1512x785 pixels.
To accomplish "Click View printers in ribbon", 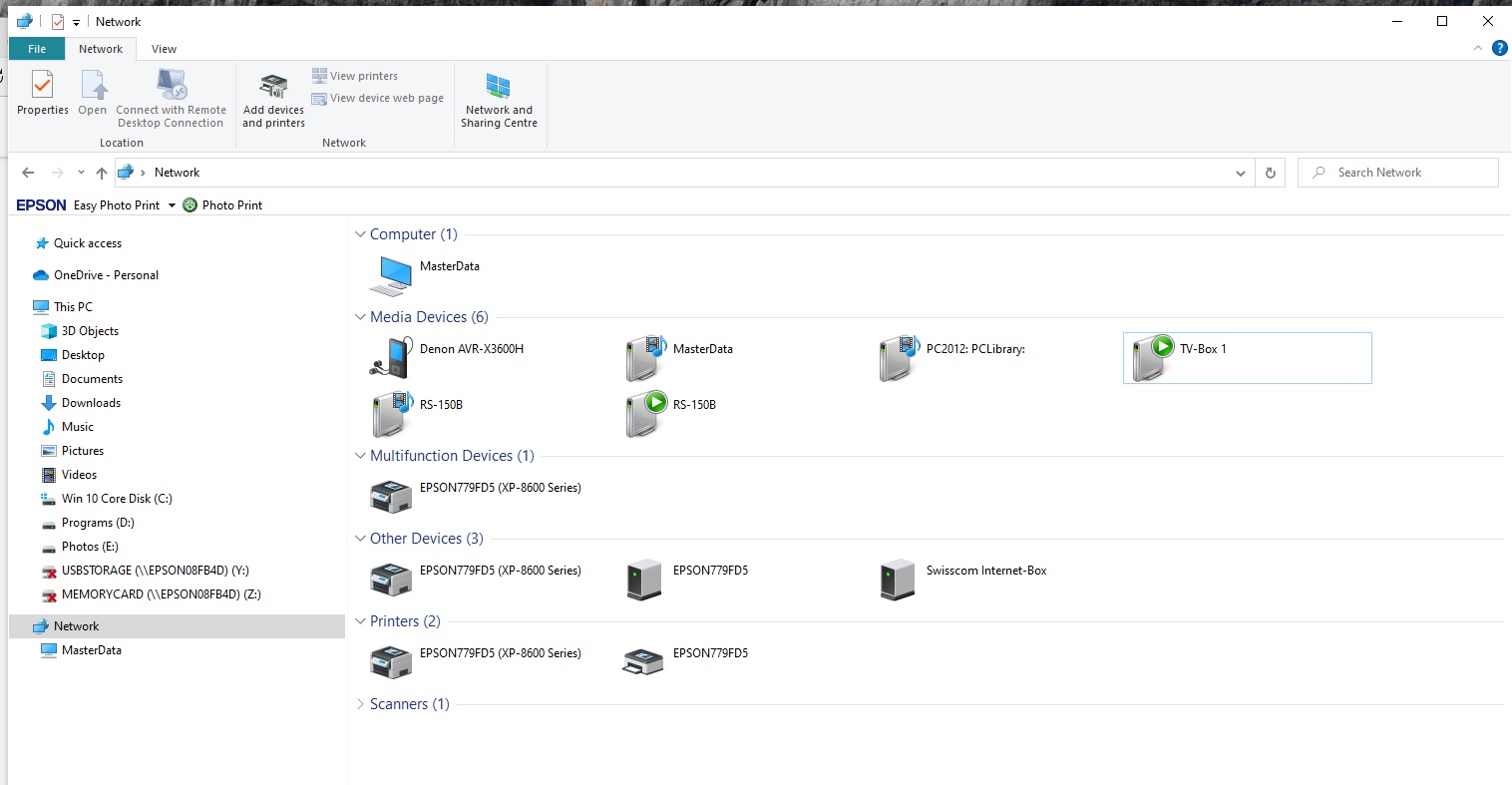I will [x=355, y=76].
